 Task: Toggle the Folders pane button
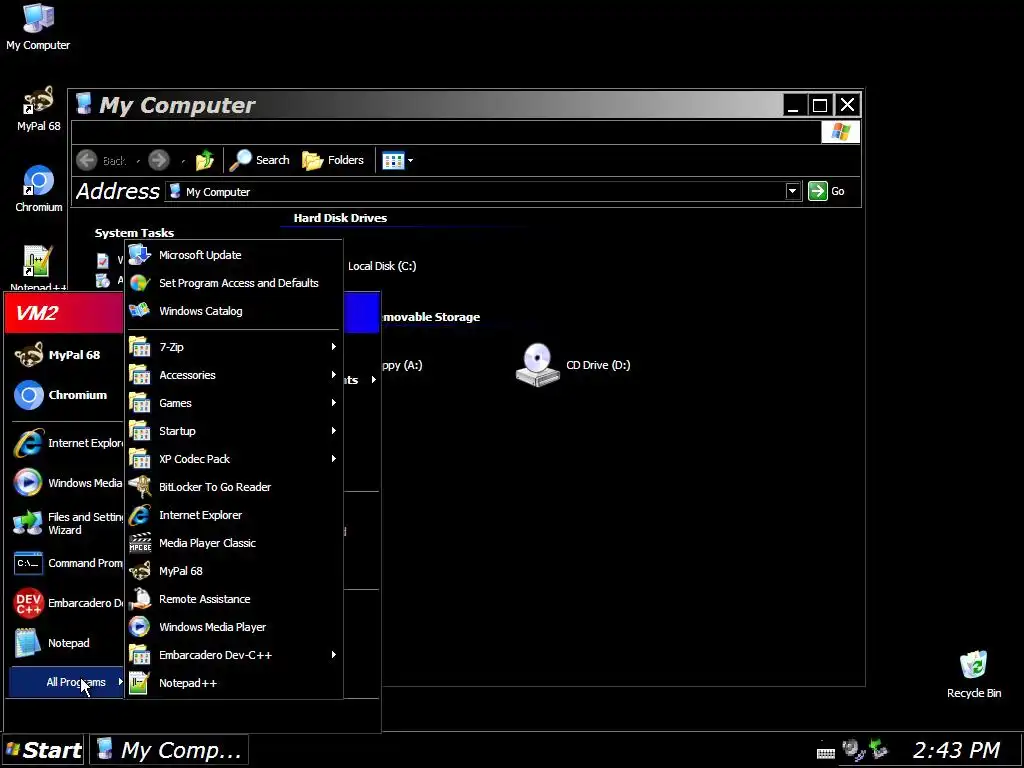point(333,160)
